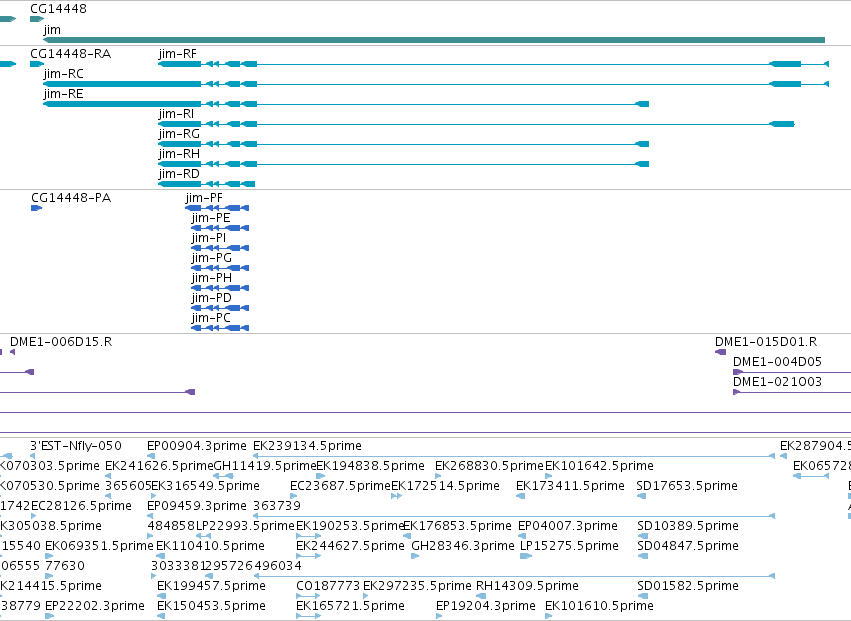The width and height of the screenshot is (851, 621).
Task: Select the jim-PD protein label
Action: tap(212, 298)
